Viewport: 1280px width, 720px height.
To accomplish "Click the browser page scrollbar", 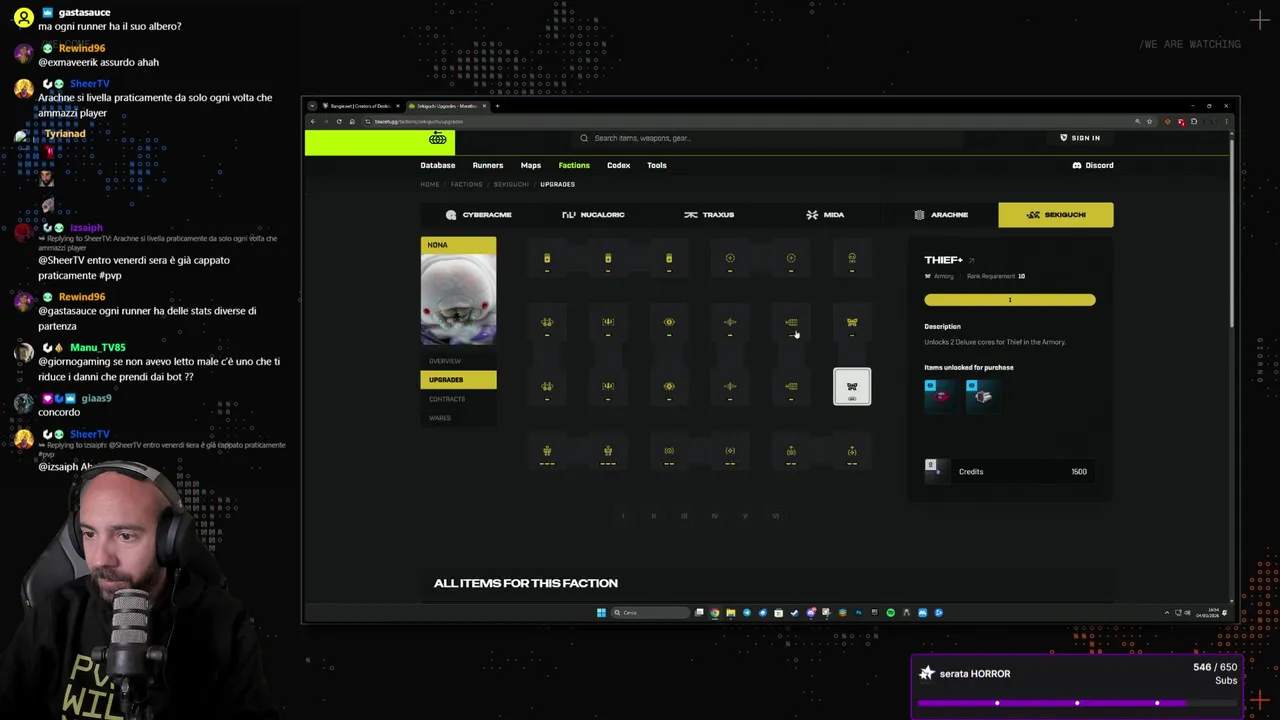I will [1232, 235].
